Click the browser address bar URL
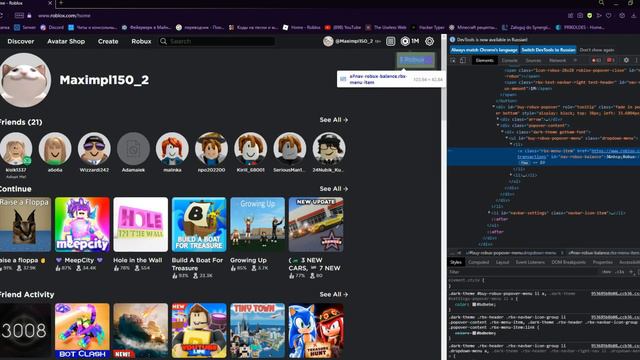Image resolution: width=640 pixels, height=360 pixels. click(x=64, y=16)
